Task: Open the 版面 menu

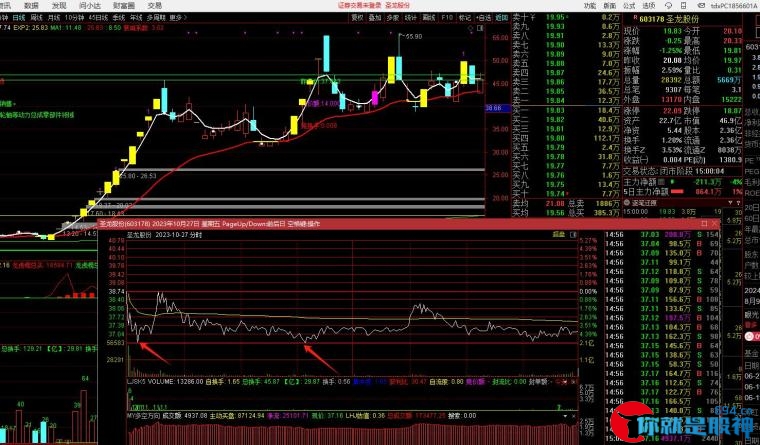Action: (610, 6)
